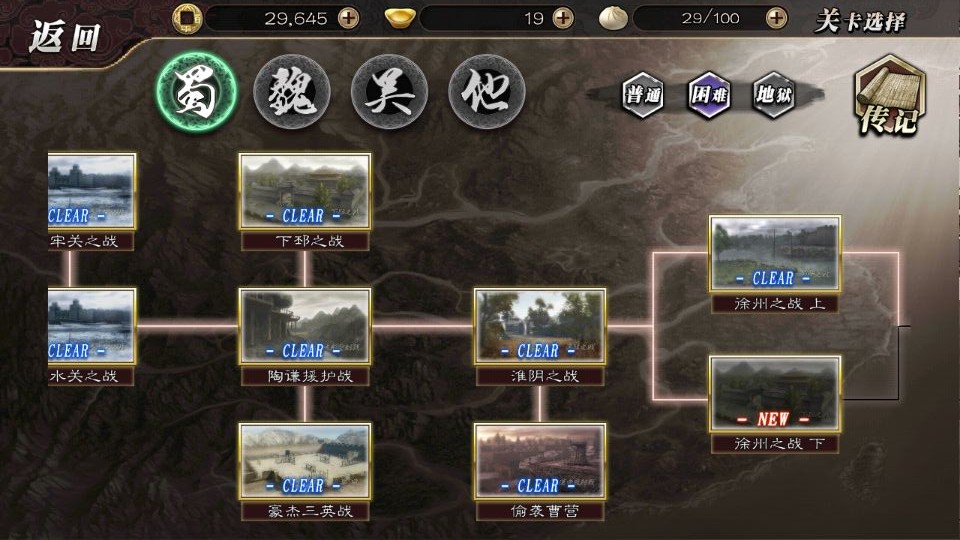Select the 魏 (Wei) faction emblem
The width and height of the screenshot is (960, 540).
(292, 92)
